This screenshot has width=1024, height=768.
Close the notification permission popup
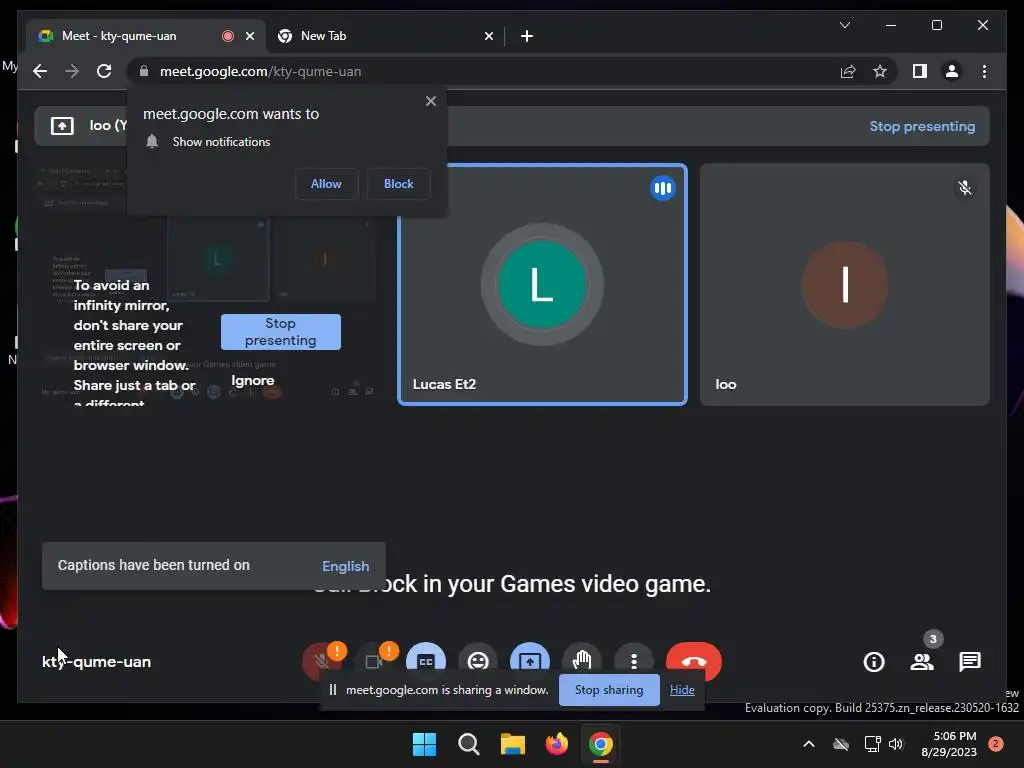[x=430, y=101]
